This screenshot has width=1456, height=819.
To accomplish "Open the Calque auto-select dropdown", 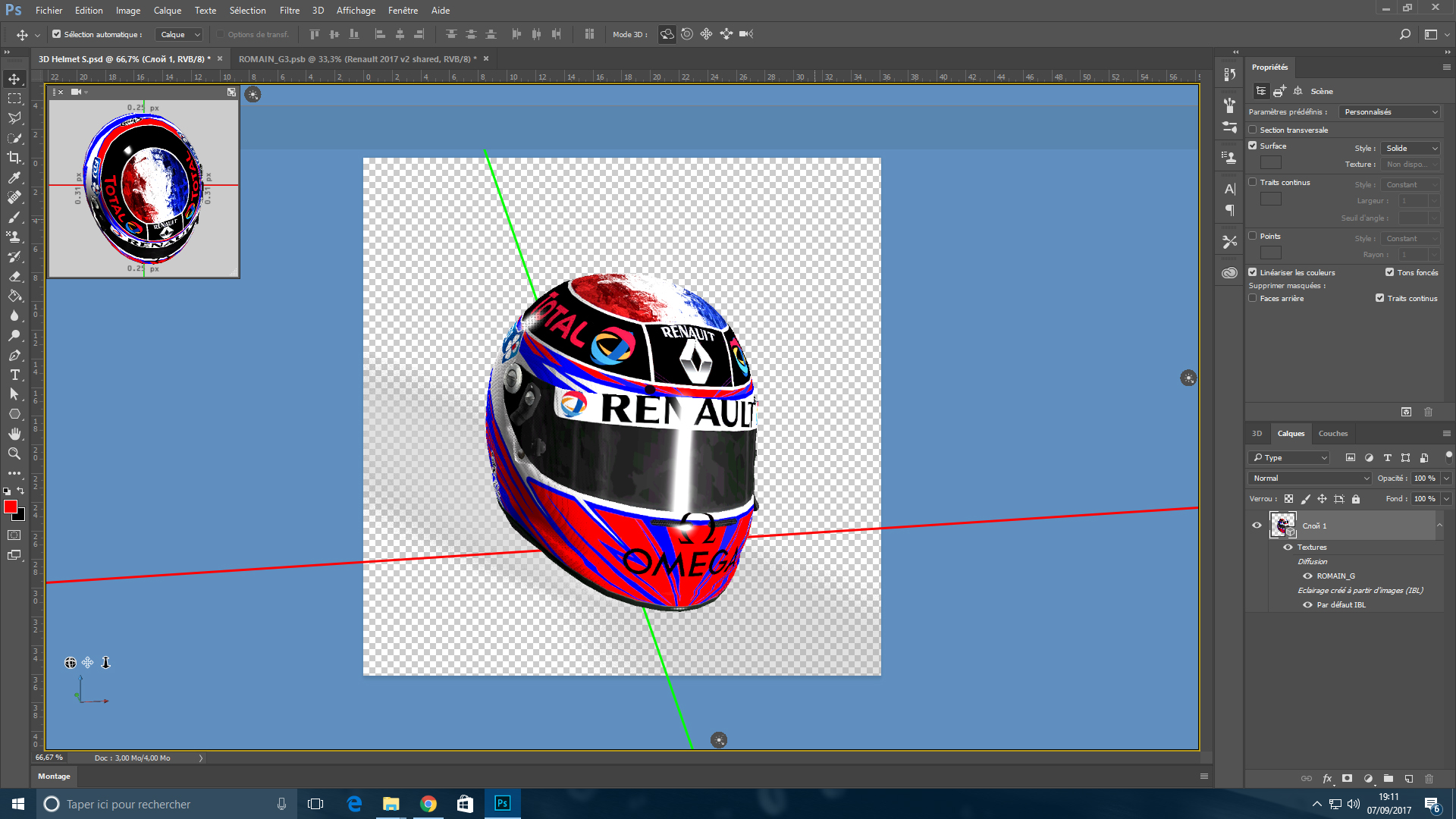I will [x=179, y=34].
